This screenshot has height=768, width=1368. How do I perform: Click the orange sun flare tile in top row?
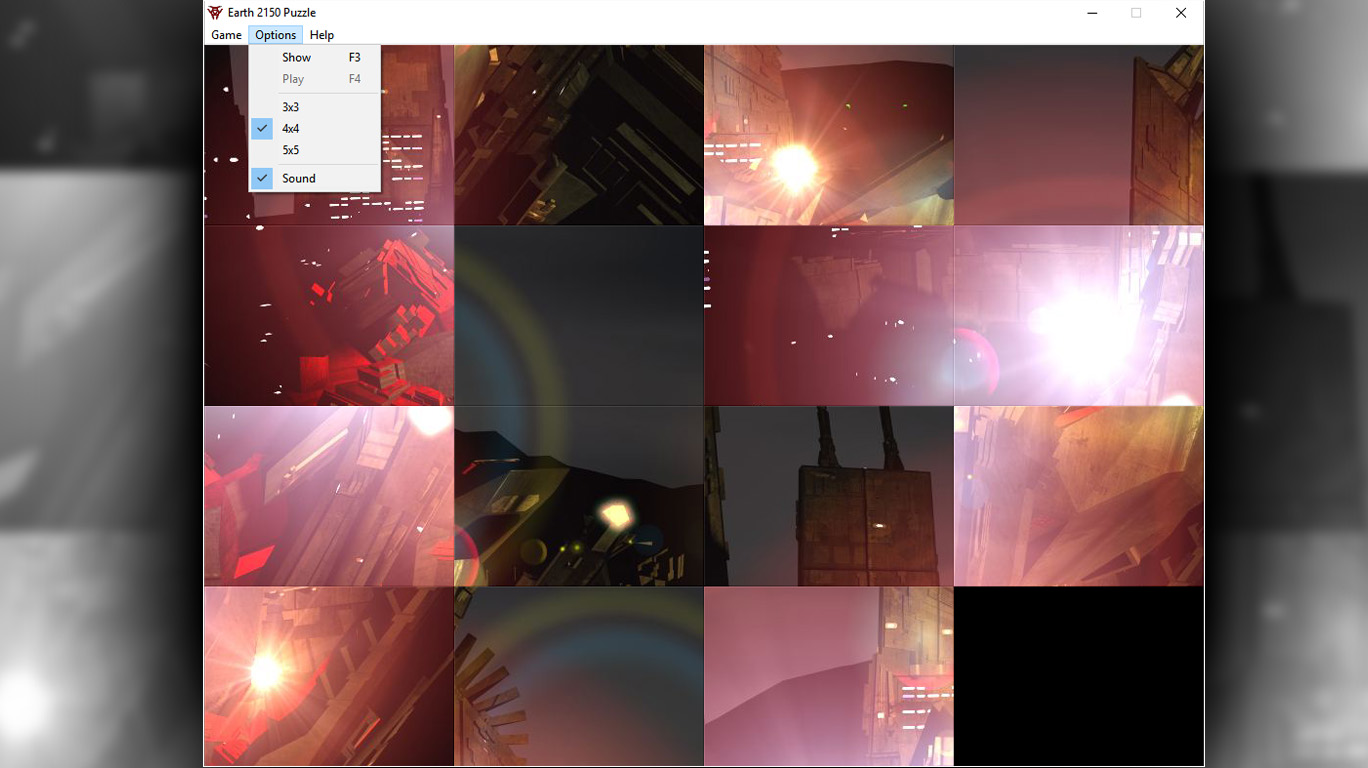(x=828, y=134)
